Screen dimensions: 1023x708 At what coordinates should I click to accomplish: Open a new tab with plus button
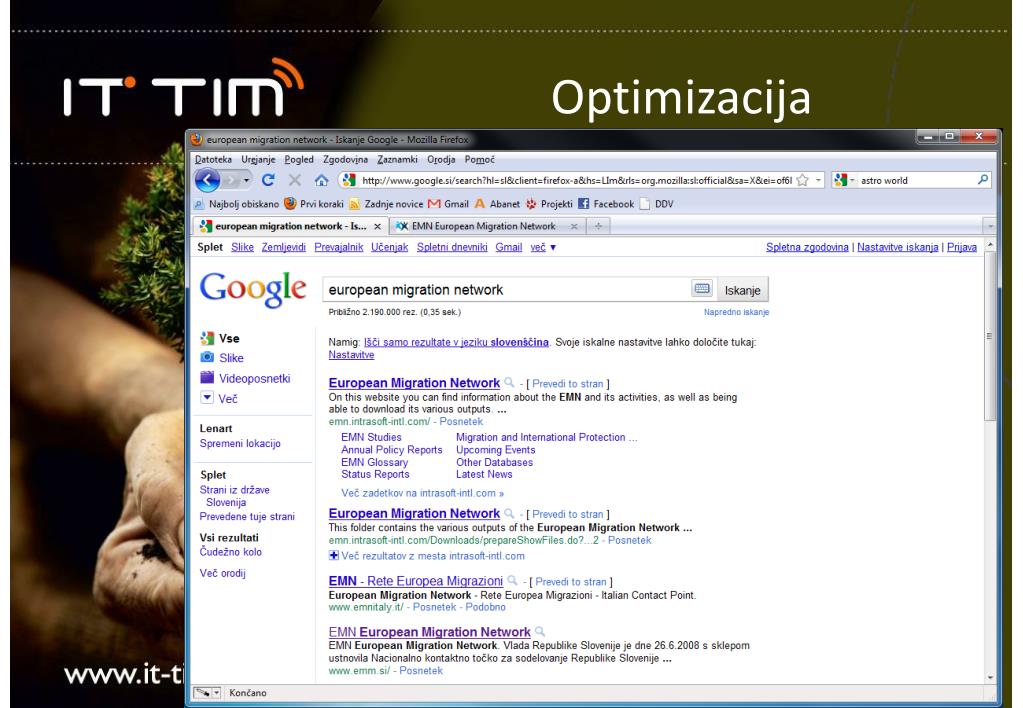598,226
